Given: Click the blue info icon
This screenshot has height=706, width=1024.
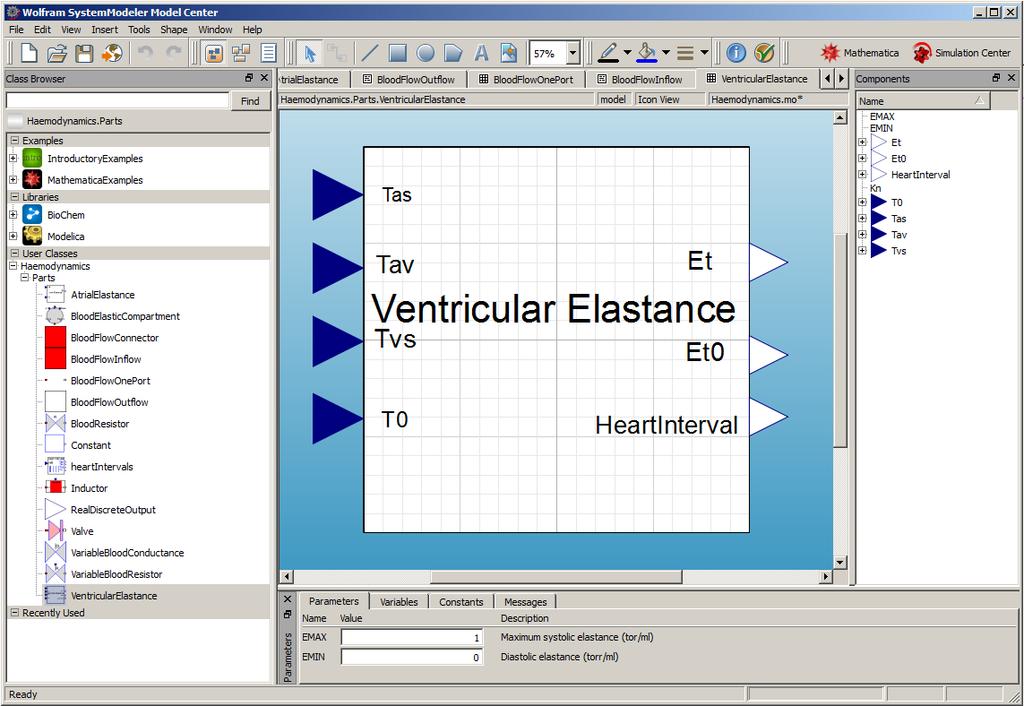Looking at the screenshot, I should (x=736, y=53).
